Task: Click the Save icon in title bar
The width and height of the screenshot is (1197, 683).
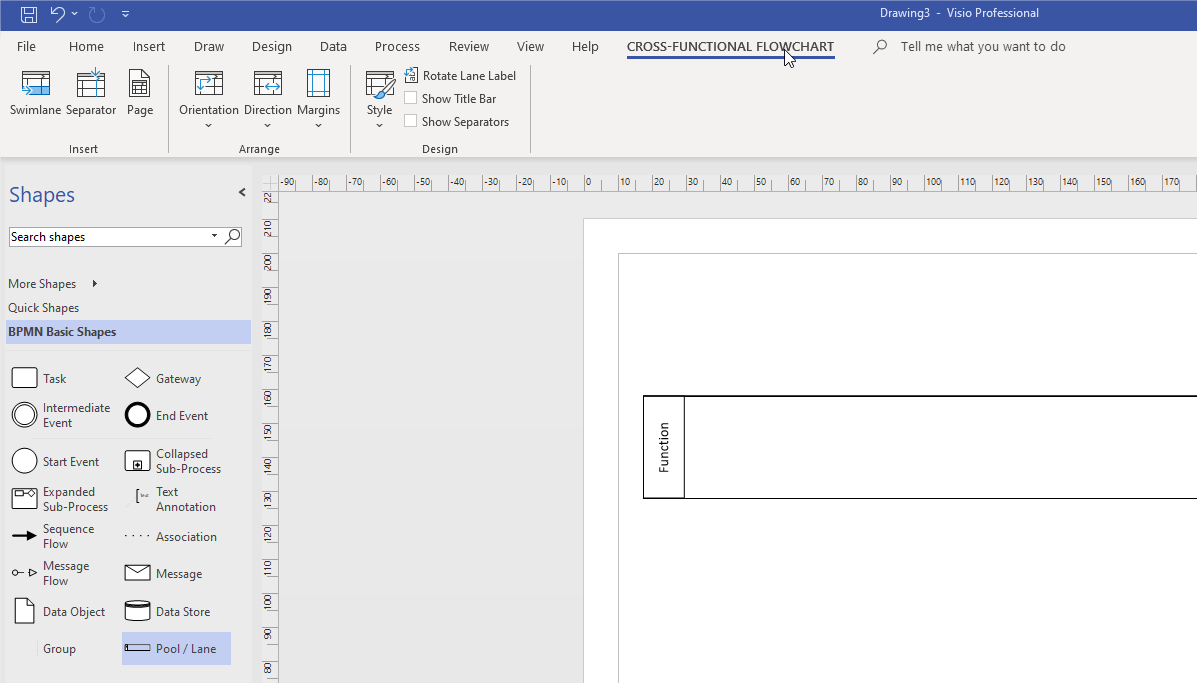Action: tap(29, 14)
